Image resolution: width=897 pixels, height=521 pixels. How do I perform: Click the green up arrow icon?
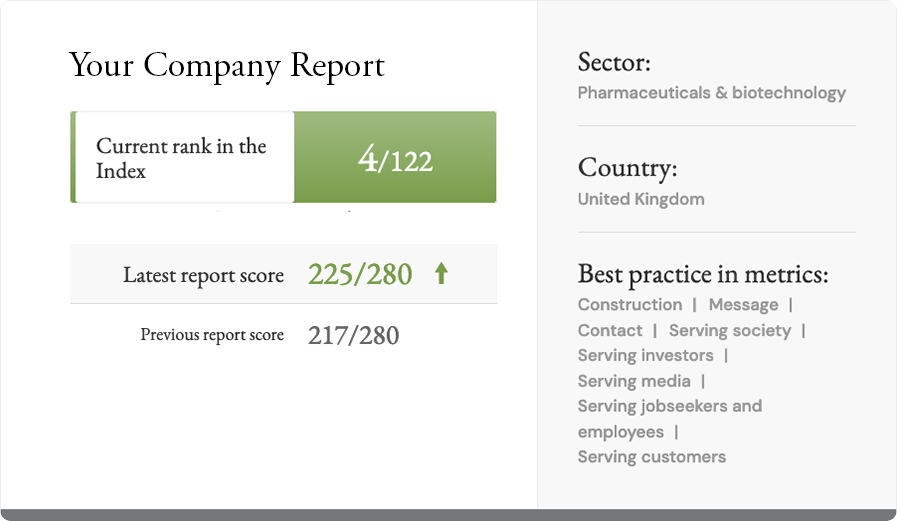(x=441, y=274)
